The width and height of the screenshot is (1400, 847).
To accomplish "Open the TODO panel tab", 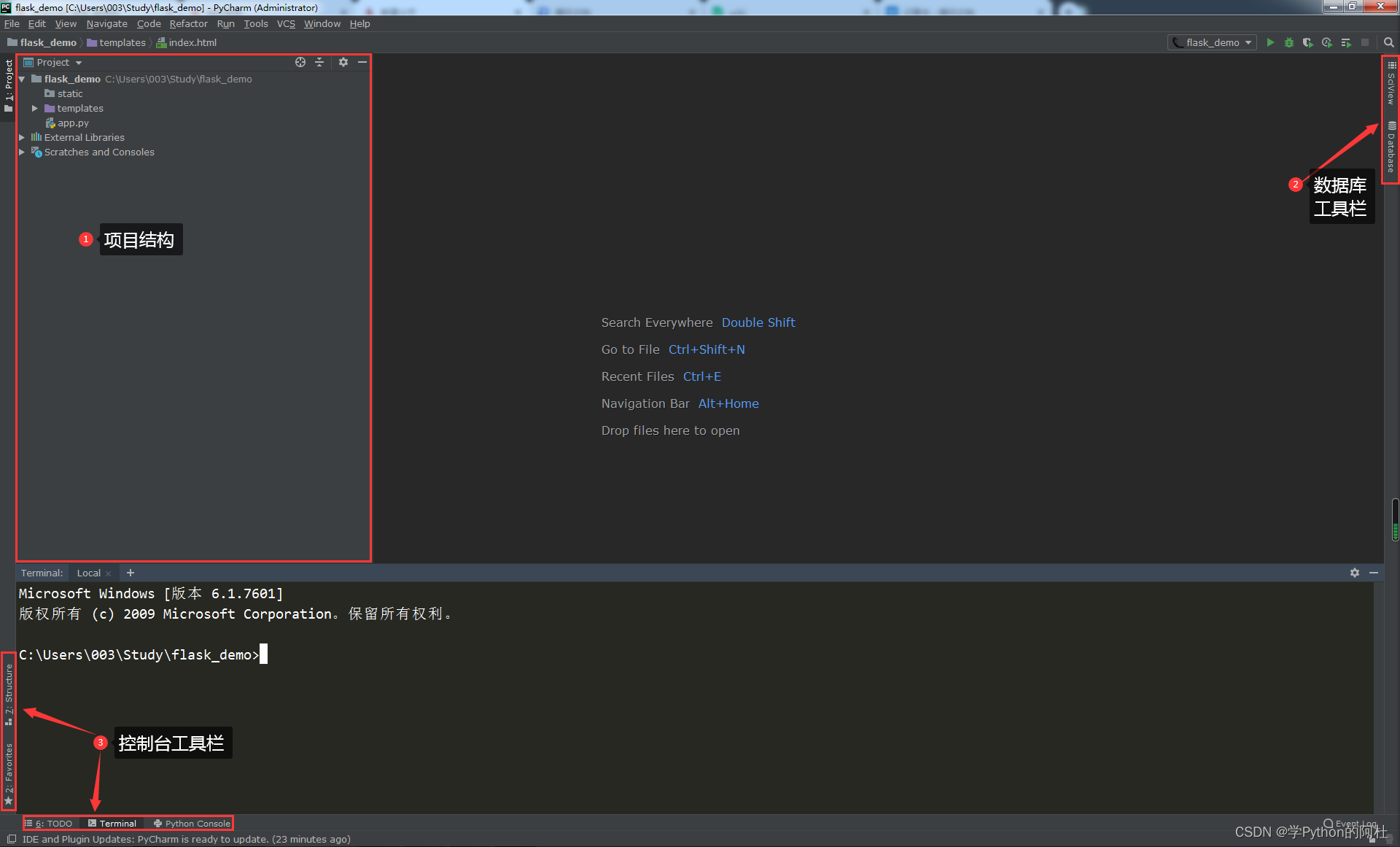I will pyautogui.click(x=52, y=823).
